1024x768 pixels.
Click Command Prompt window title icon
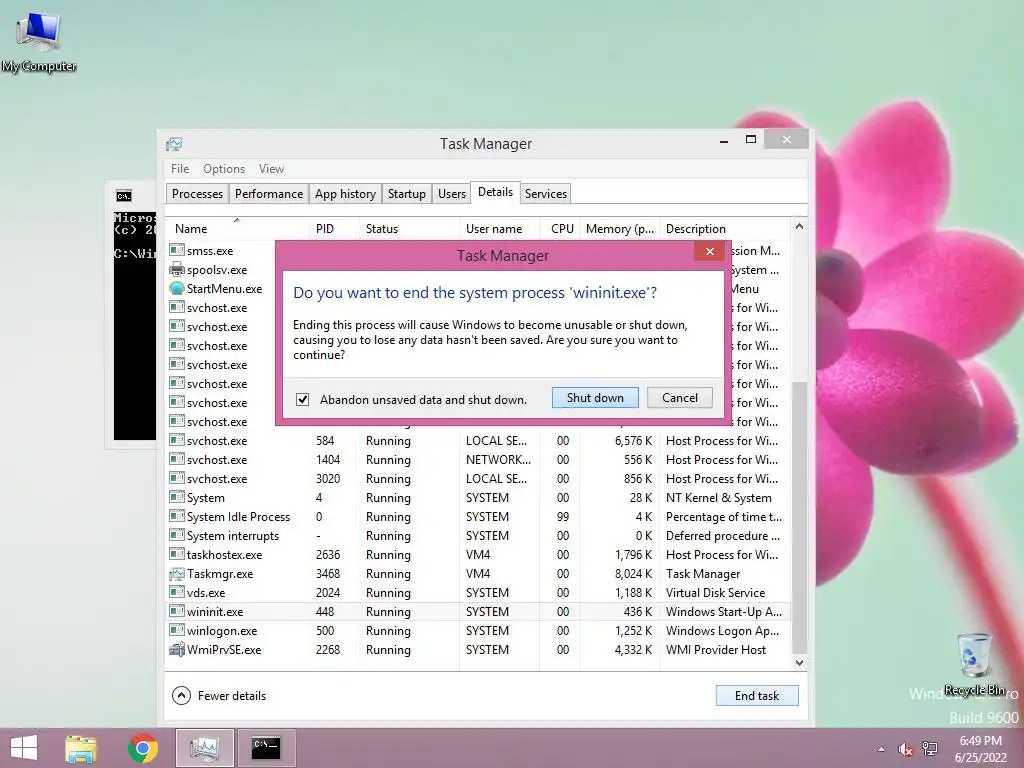(x=123, y=195)
